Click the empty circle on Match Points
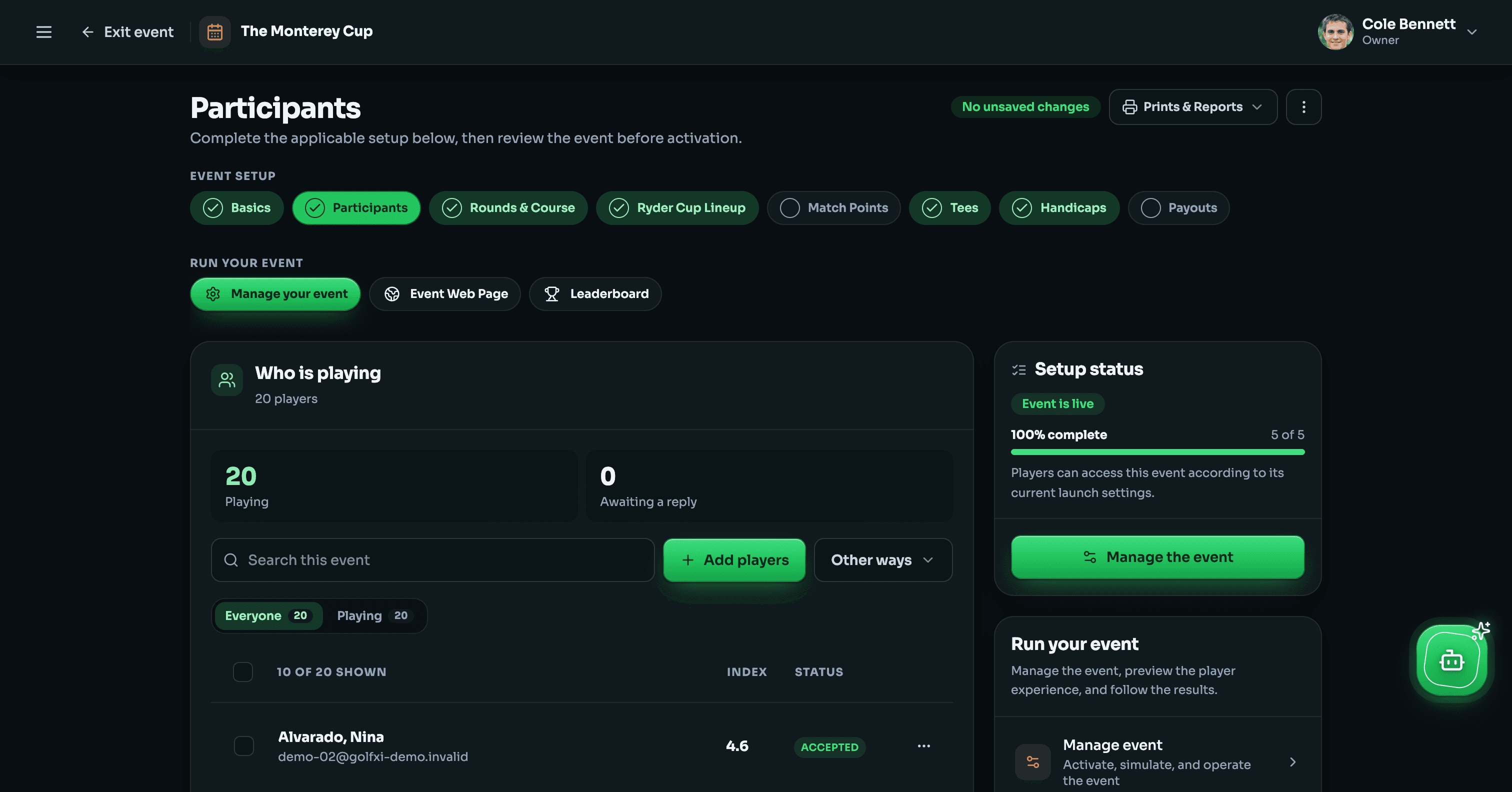Screen dimensions: 1512x792 coord(789,208)
